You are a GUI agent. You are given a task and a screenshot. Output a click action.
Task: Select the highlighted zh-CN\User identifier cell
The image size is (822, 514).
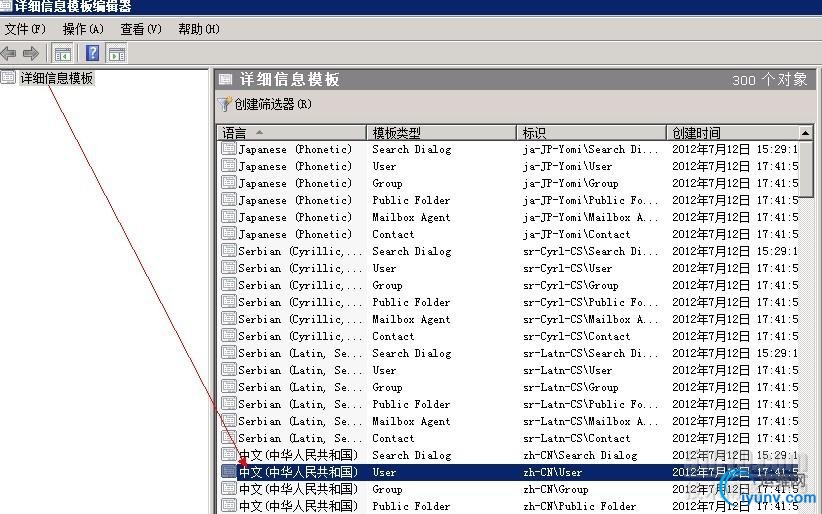552,472
